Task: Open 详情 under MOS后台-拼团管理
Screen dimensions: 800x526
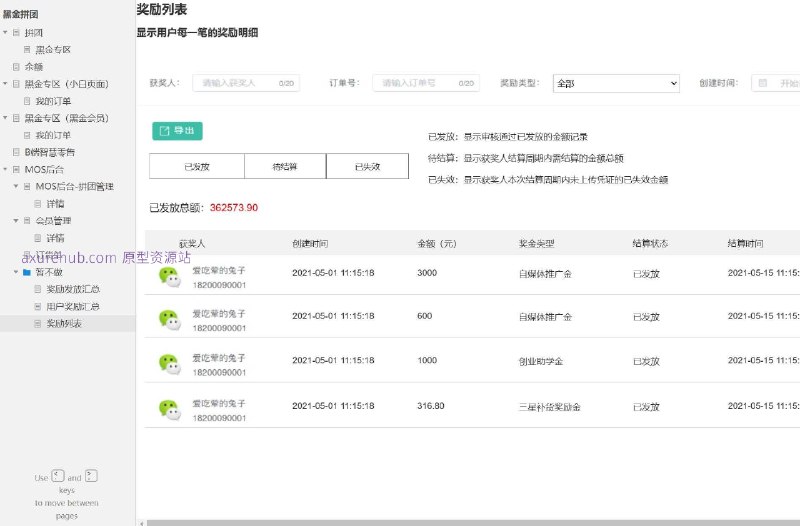Action: click(55, 204)
